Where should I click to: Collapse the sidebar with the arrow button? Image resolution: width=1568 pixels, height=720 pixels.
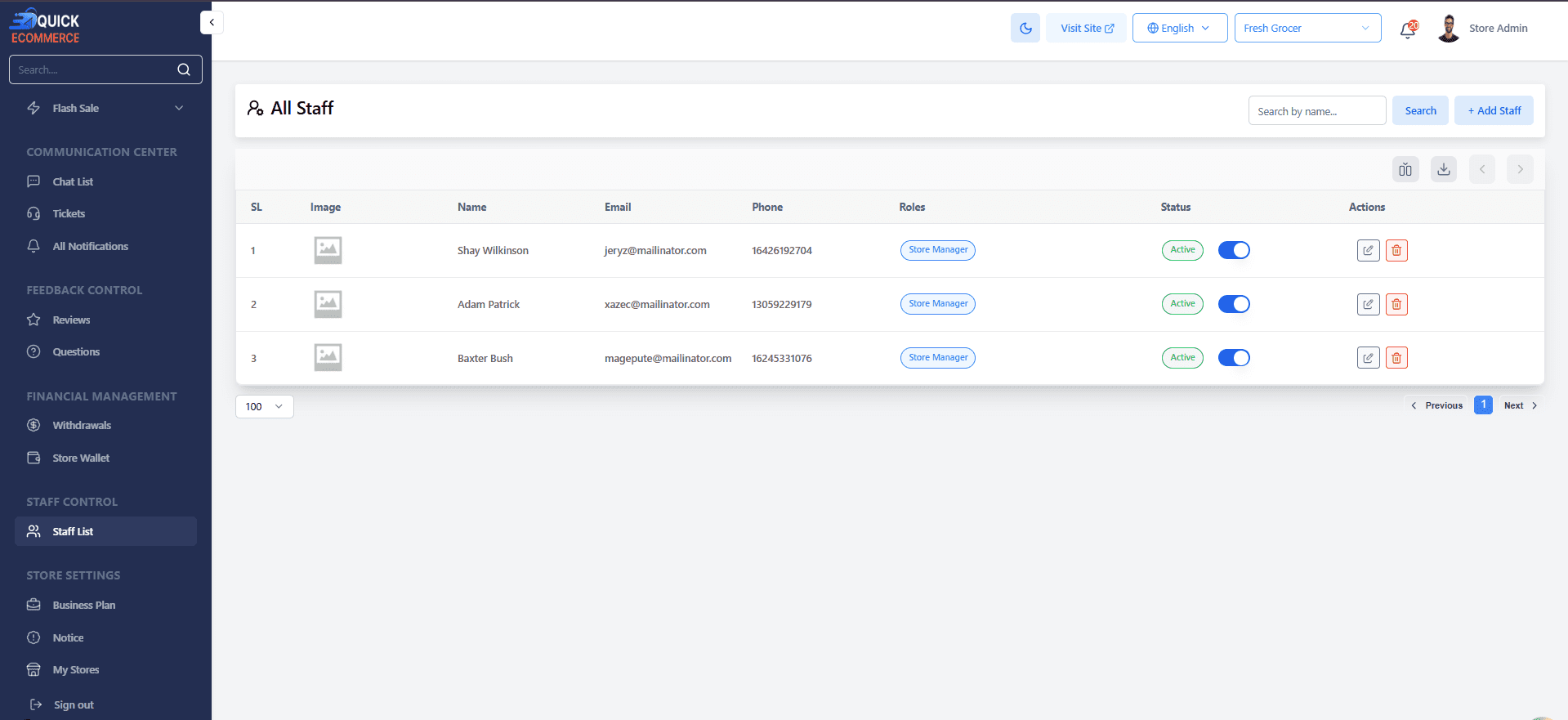click(212, 23)
